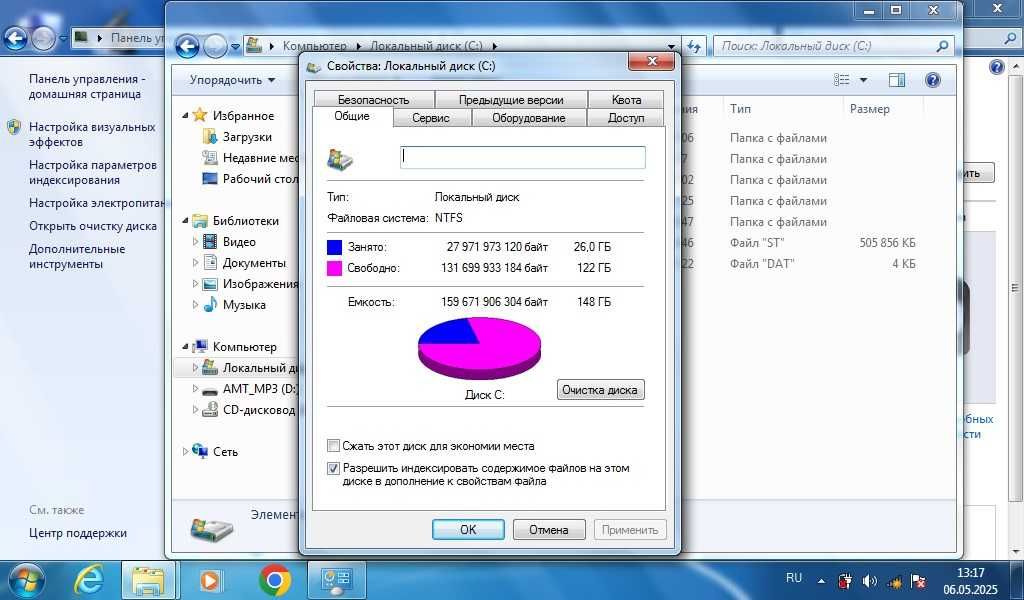
Task: Select the Изображения library
Action: click(251, 284)
